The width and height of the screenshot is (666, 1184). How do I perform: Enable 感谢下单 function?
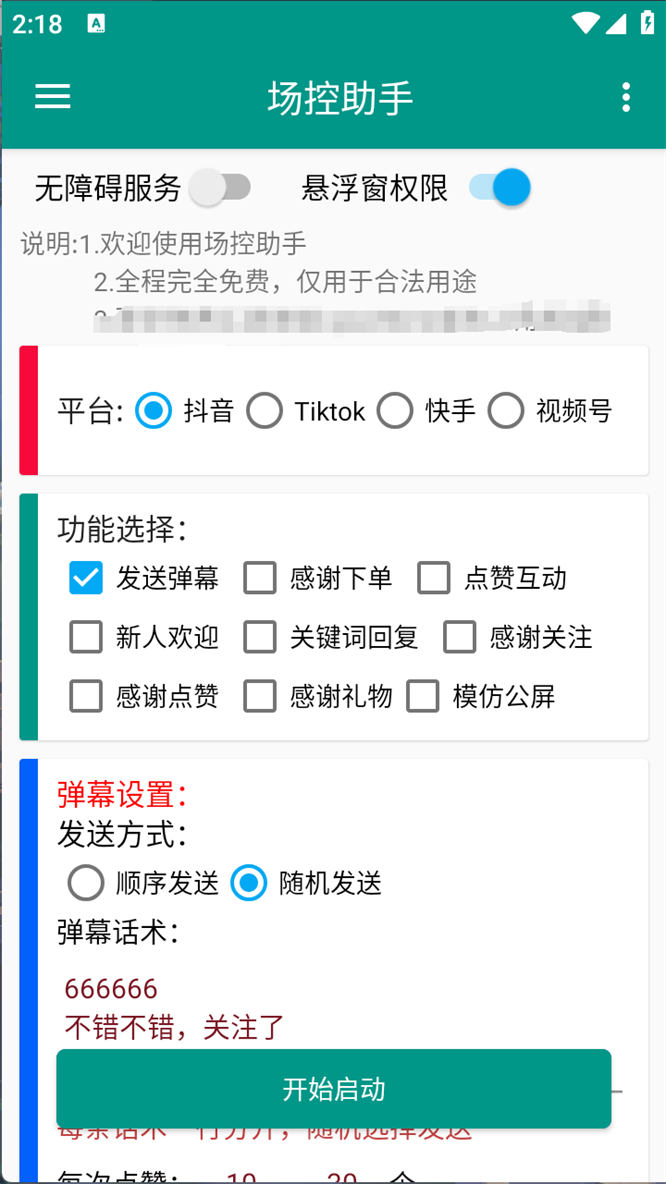260,577
